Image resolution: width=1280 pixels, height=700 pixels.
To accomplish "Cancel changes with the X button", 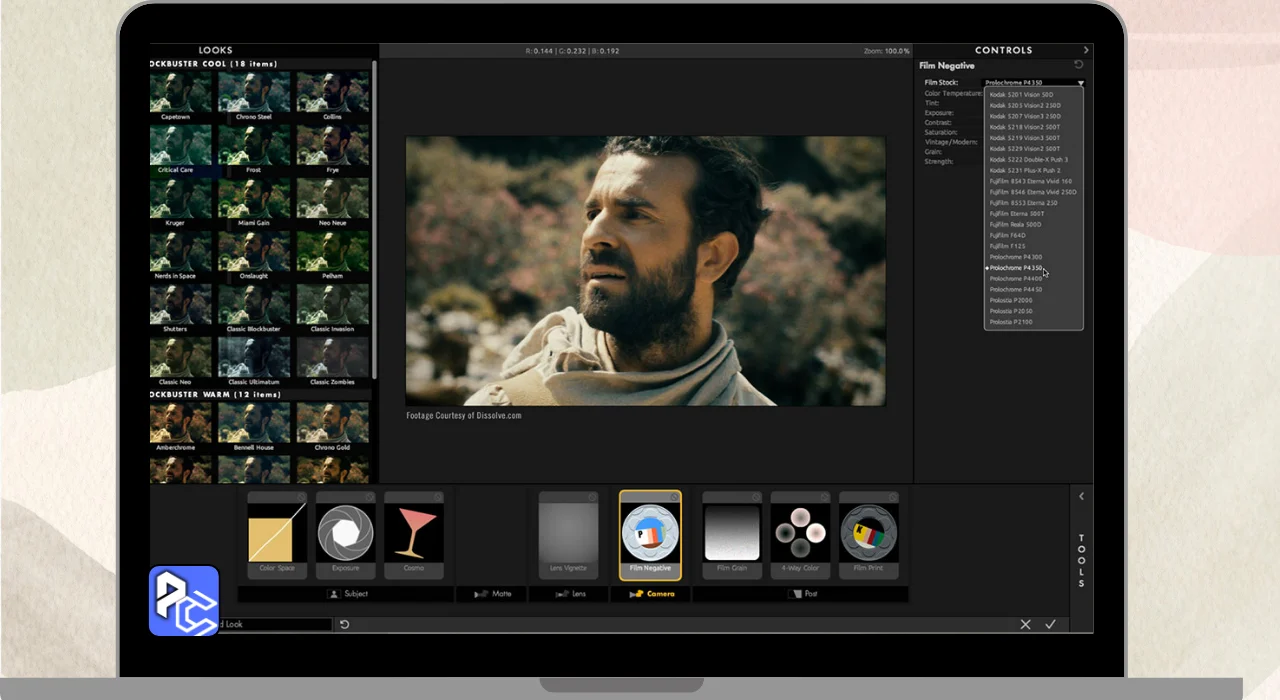I will coord(1025,624).
